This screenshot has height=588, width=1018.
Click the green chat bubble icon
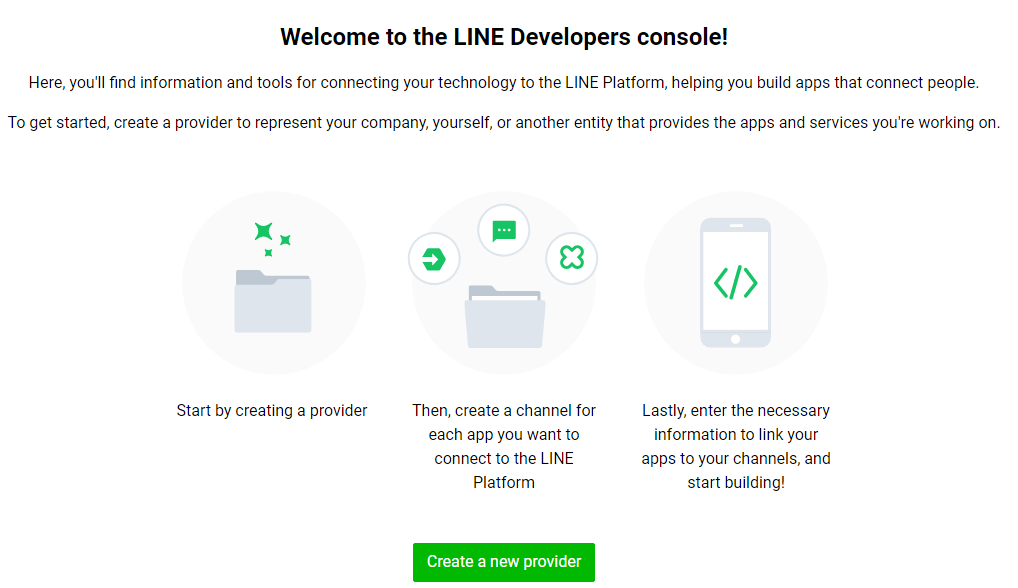pyautogui.click(x=504, y=230)
